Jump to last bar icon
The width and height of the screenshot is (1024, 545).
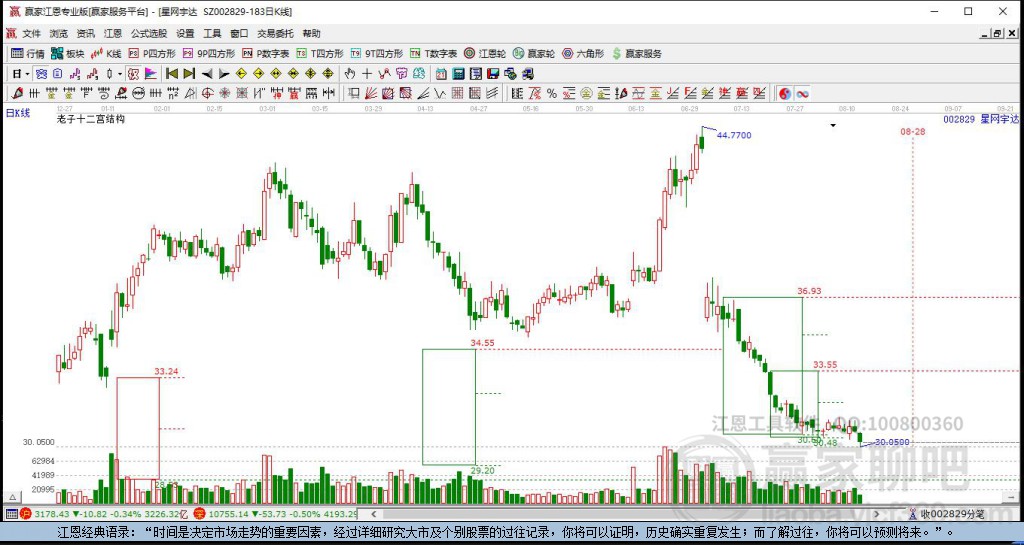tap(189, 74)
